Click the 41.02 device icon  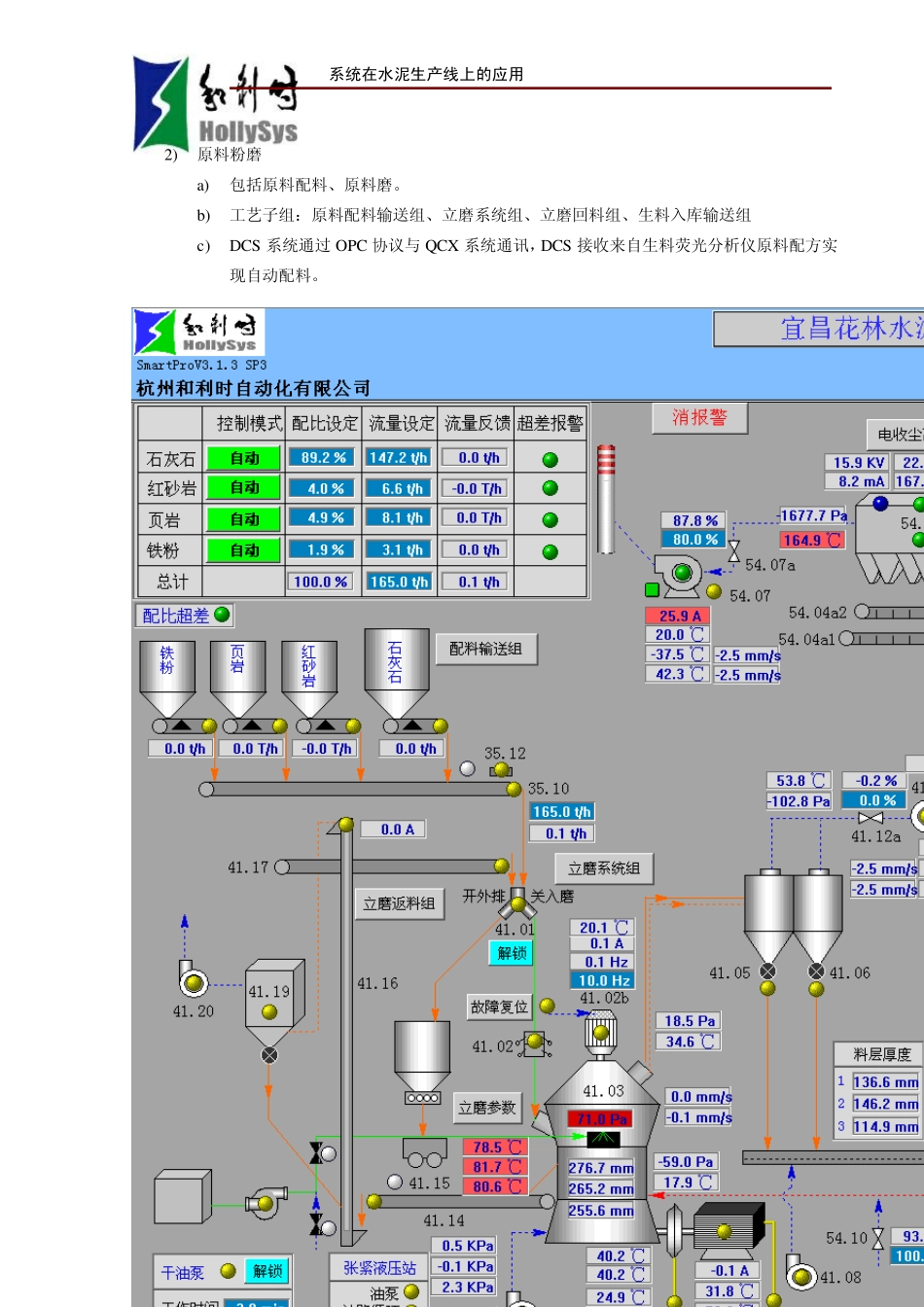pyautogui.click(x=536, y=1045)
